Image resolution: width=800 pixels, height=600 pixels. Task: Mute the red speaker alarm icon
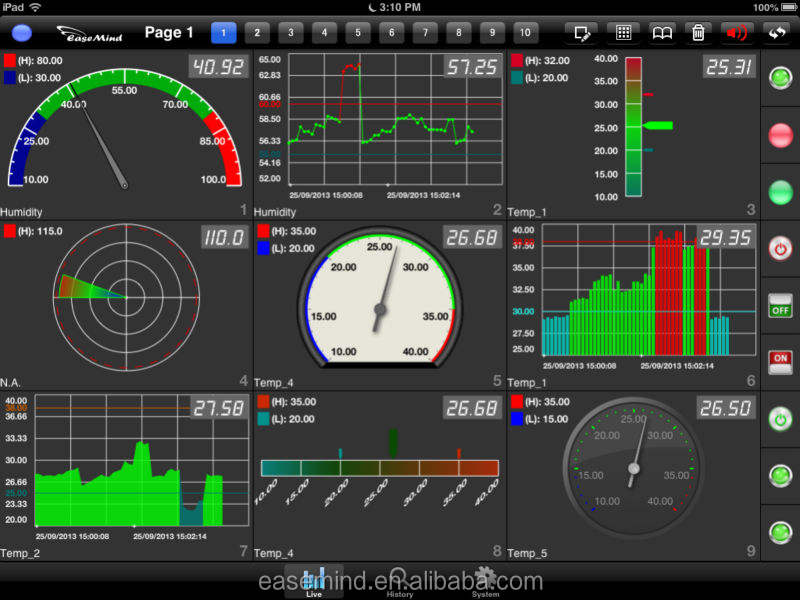[737, 33]
